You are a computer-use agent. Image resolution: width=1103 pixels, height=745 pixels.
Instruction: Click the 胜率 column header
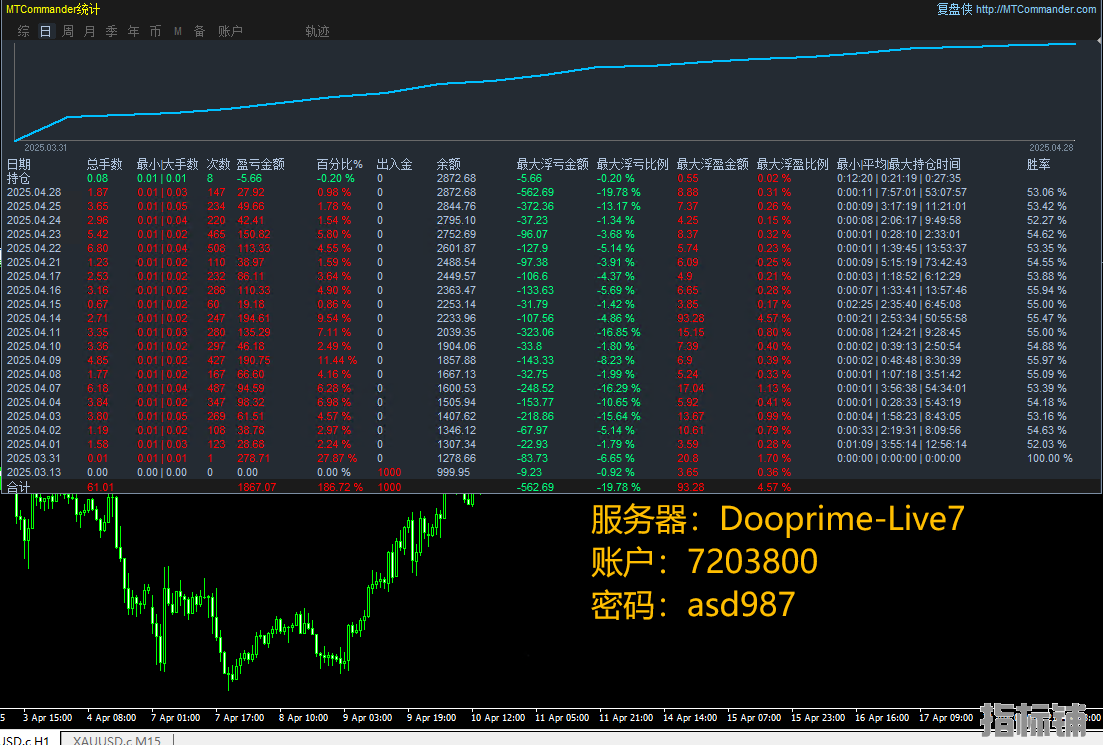pyautogui.click(x=1038, y=164)
